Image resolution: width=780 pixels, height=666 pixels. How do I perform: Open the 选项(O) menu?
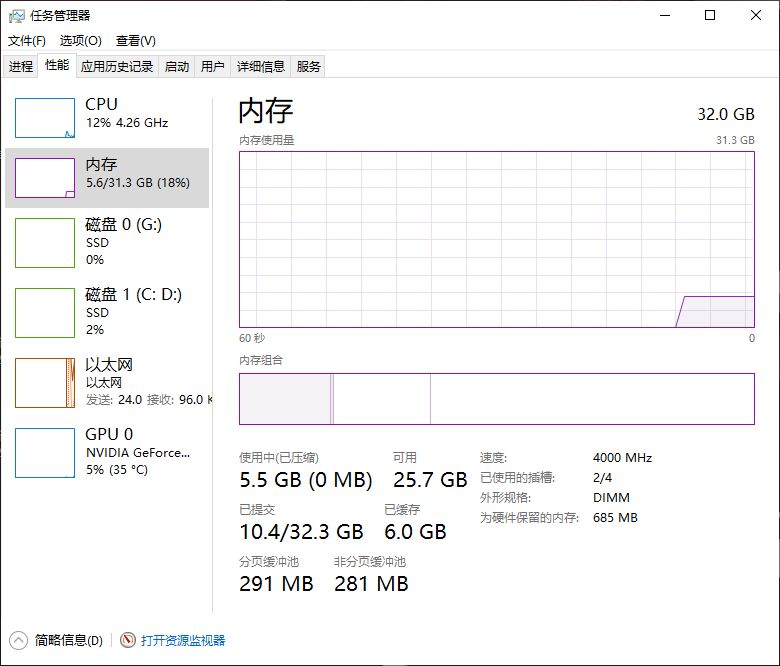point(80,41)
